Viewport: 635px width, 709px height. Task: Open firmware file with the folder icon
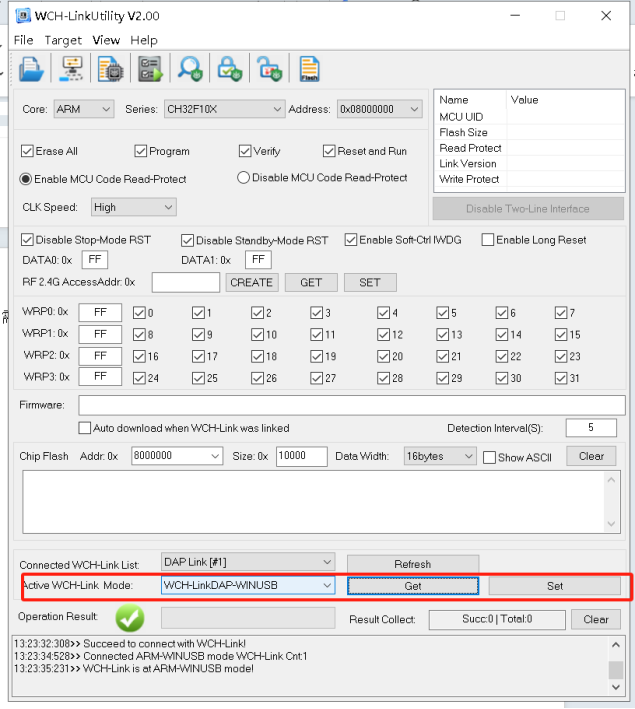[x=31, y=69]
